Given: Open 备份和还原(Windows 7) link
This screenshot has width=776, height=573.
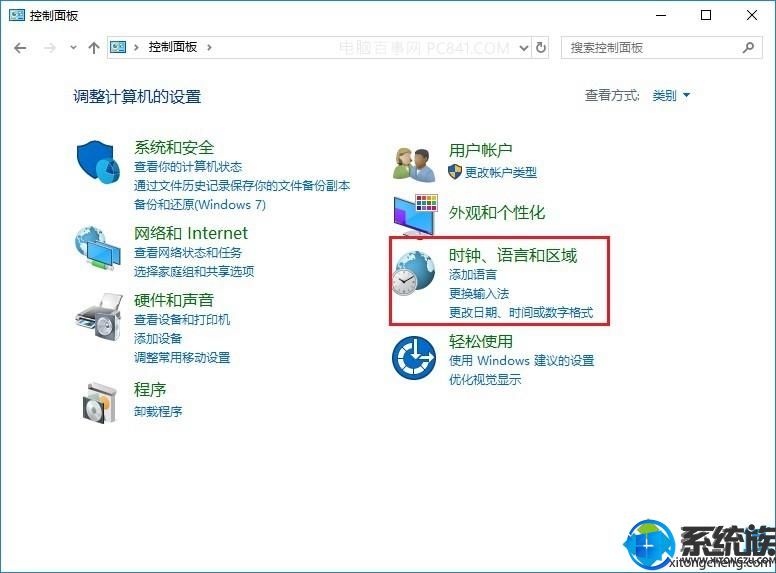Looking at the screenshot, I should pos(199,204).
